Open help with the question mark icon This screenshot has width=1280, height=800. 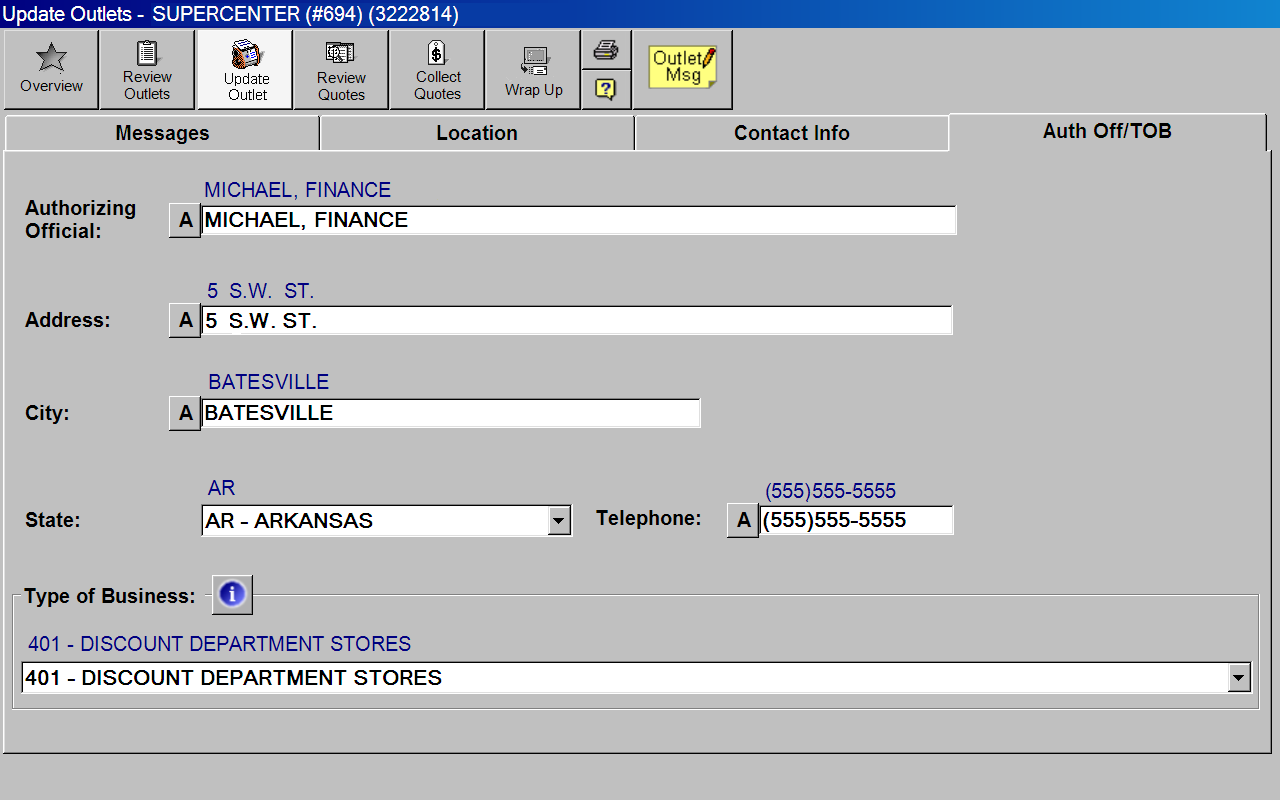pyautogui.click(x=606, y=89)
